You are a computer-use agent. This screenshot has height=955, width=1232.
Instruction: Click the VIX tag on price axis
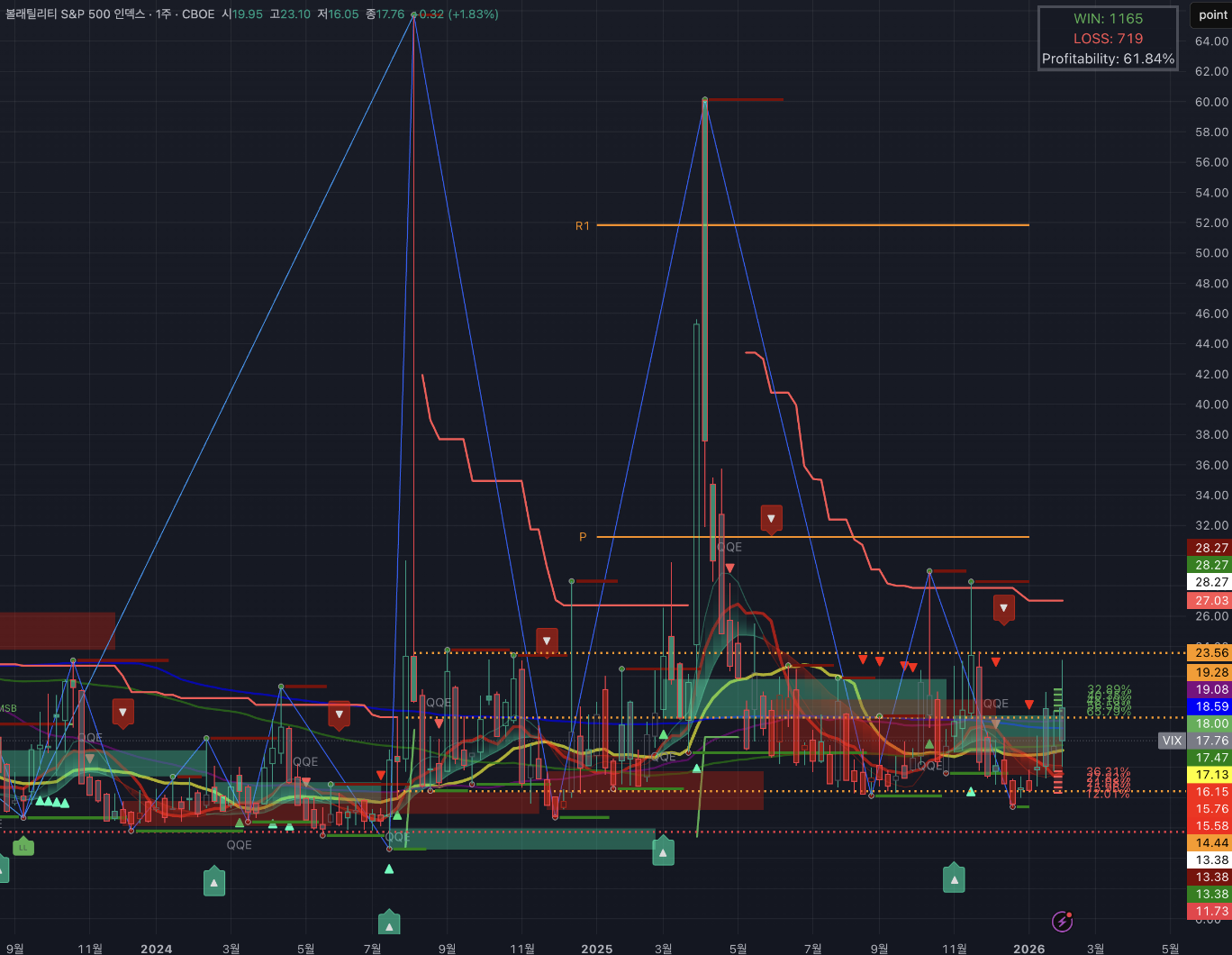pos(1172,741)
